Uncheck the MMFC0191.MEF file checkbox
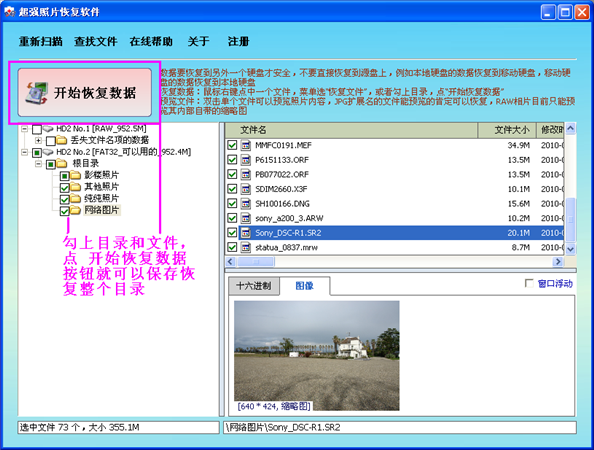Screen dimensions: 594x450 point(232,145)
